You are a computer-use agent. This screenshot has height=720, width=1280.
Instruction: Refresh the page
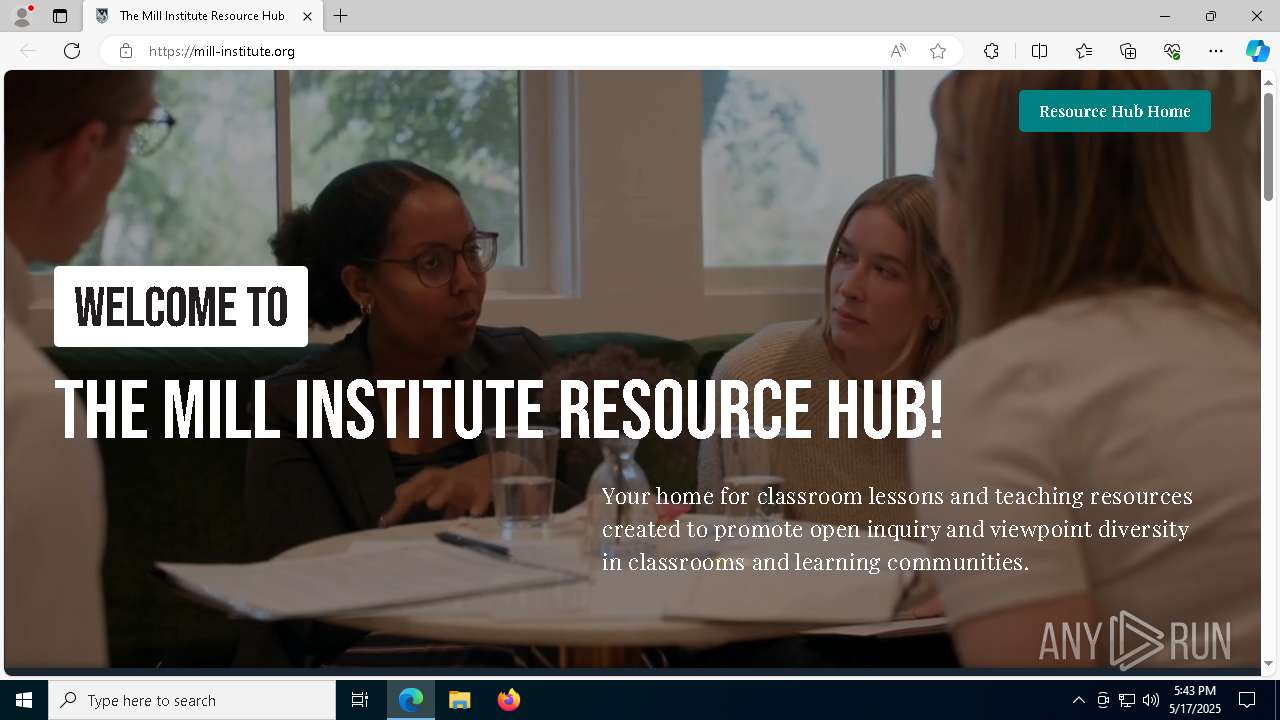[72, 51]
